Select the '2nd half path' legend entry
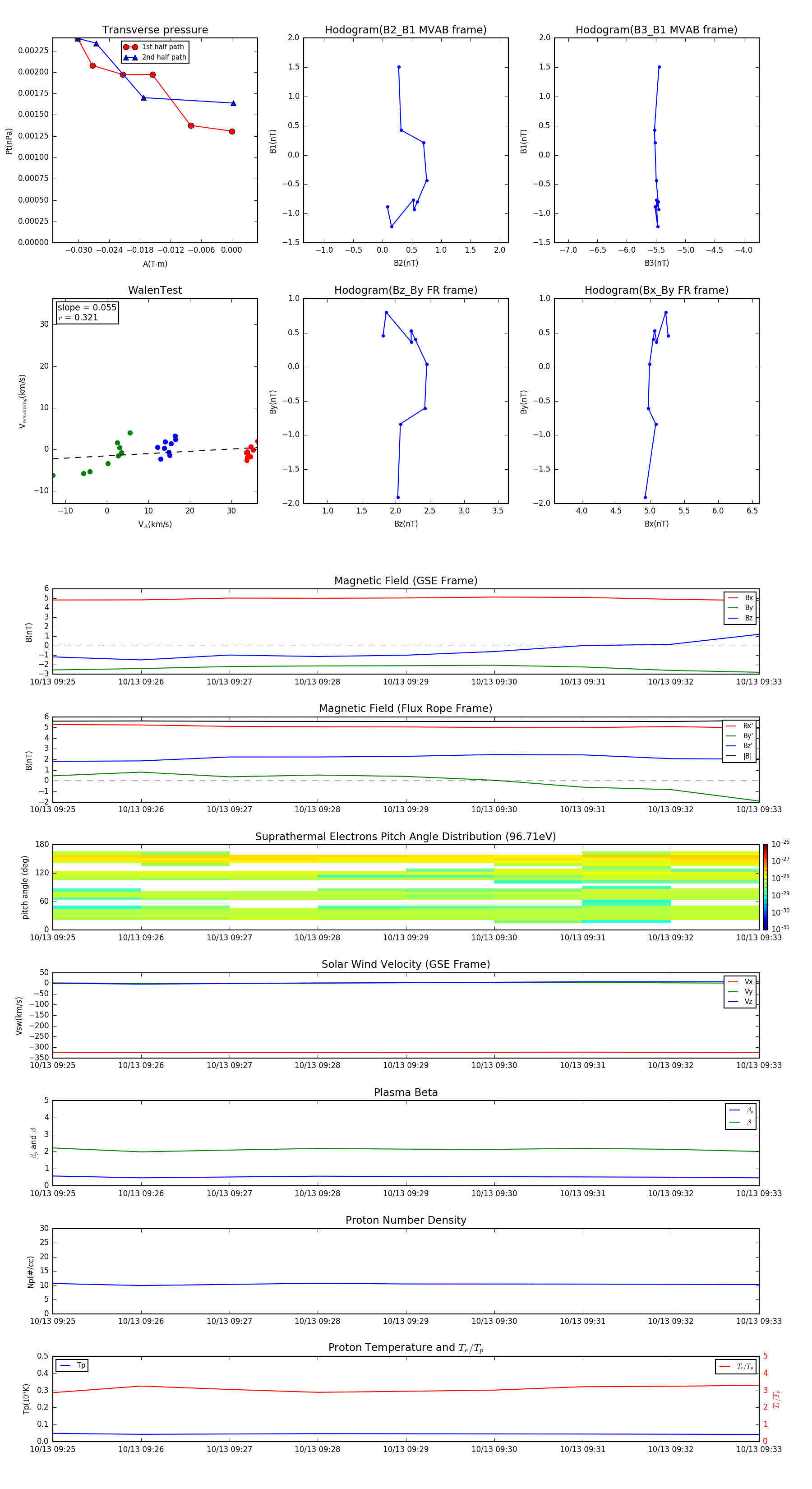This screenshot has height=1489, width=812. 155,57
